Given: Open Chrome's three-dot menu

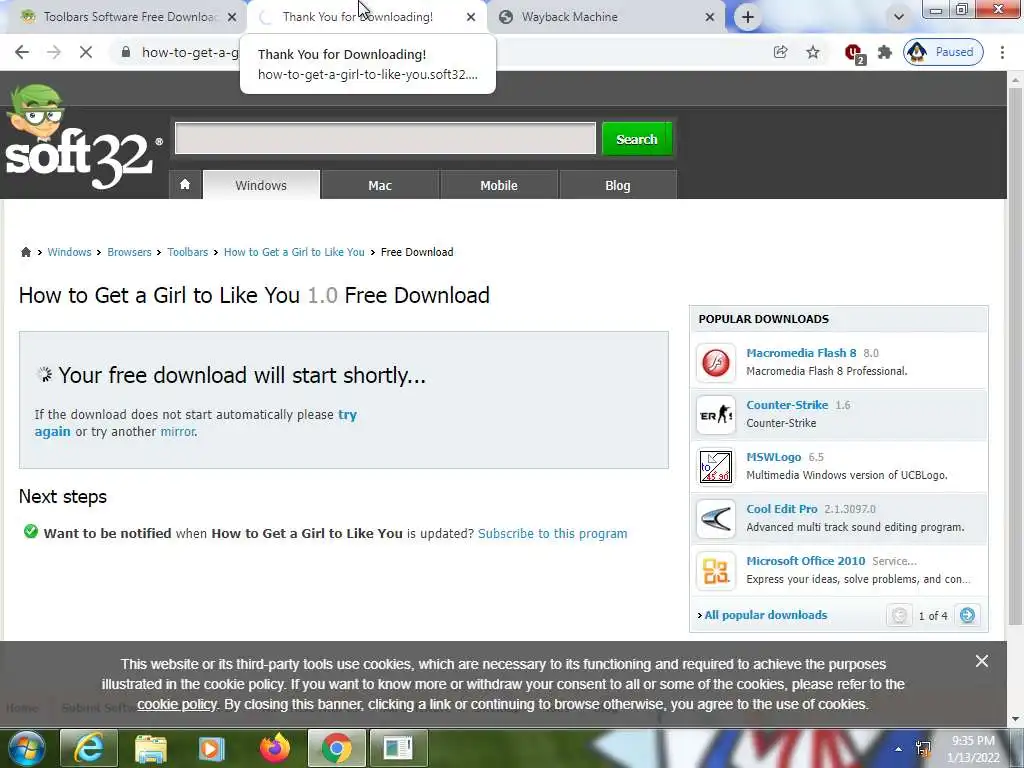Looking at the screenshot, I should (x=1002, y=52).
